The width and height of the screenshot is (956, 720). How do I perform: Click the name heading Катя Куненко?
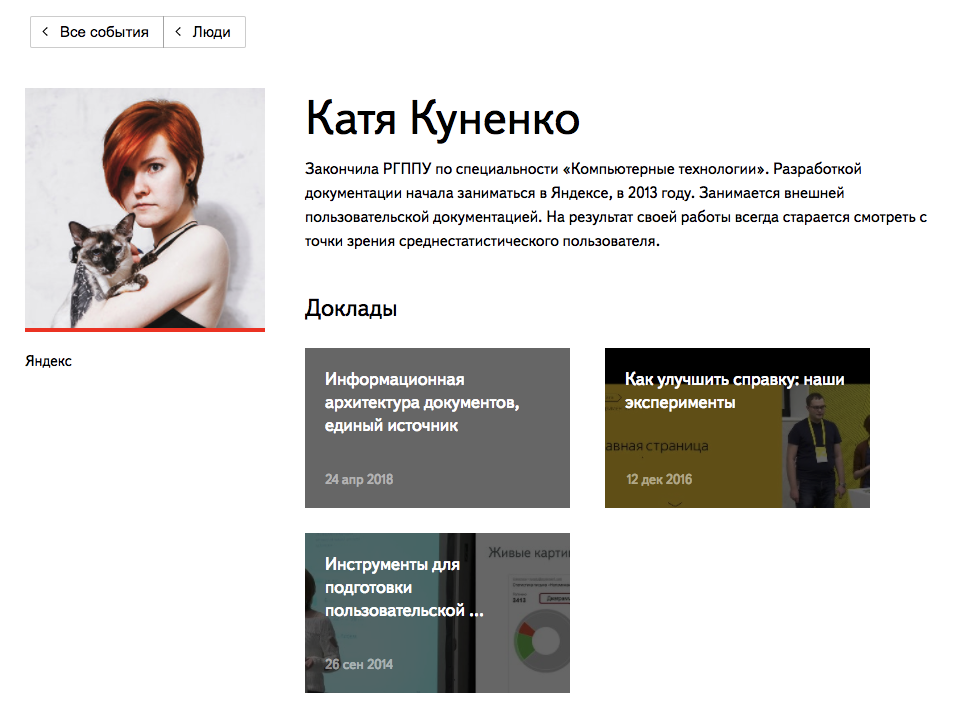click(442, 118)
